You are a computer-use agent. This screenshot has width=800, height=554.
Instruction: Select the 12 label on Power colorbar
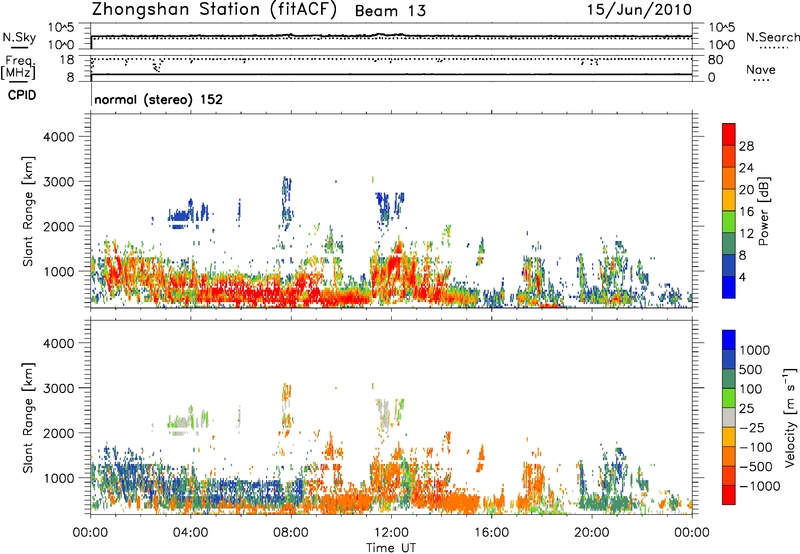pyautogui.click(x=746, y=234)
